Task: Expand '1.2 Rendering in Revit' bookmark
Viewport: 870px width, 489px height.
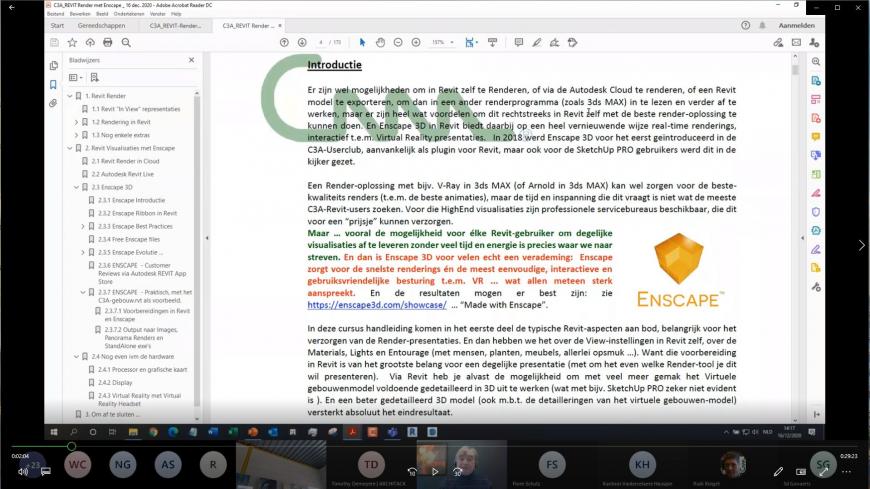Action: point(77,122)
